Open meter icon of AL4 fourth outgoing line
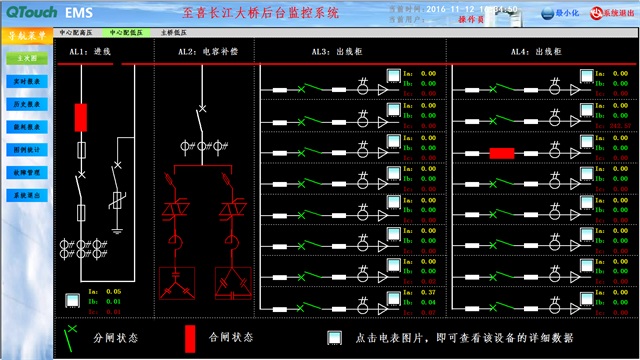The image size is (640, 360). [x=587, y=174]
